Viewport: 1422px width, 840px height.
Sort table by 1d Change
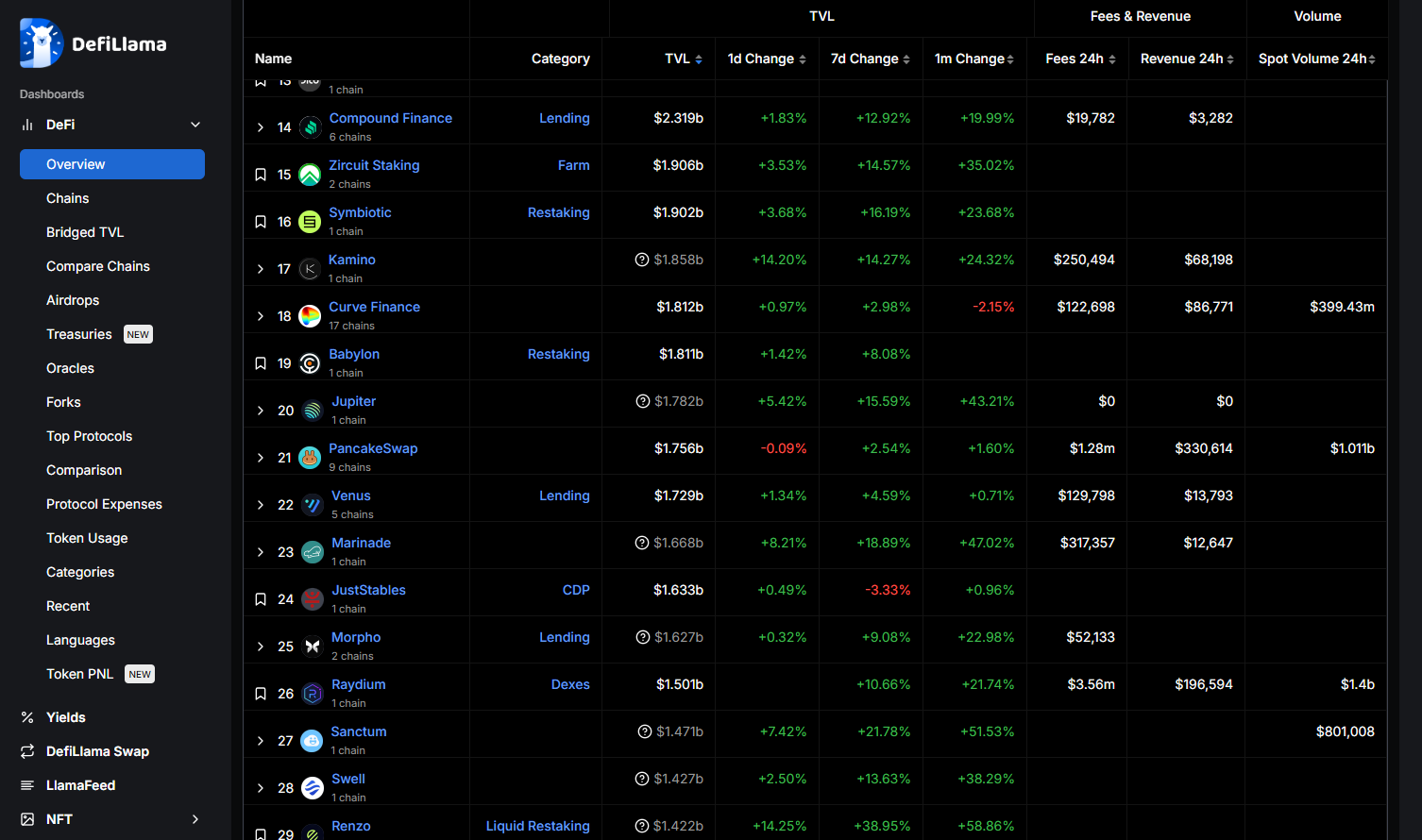point(767,59)
